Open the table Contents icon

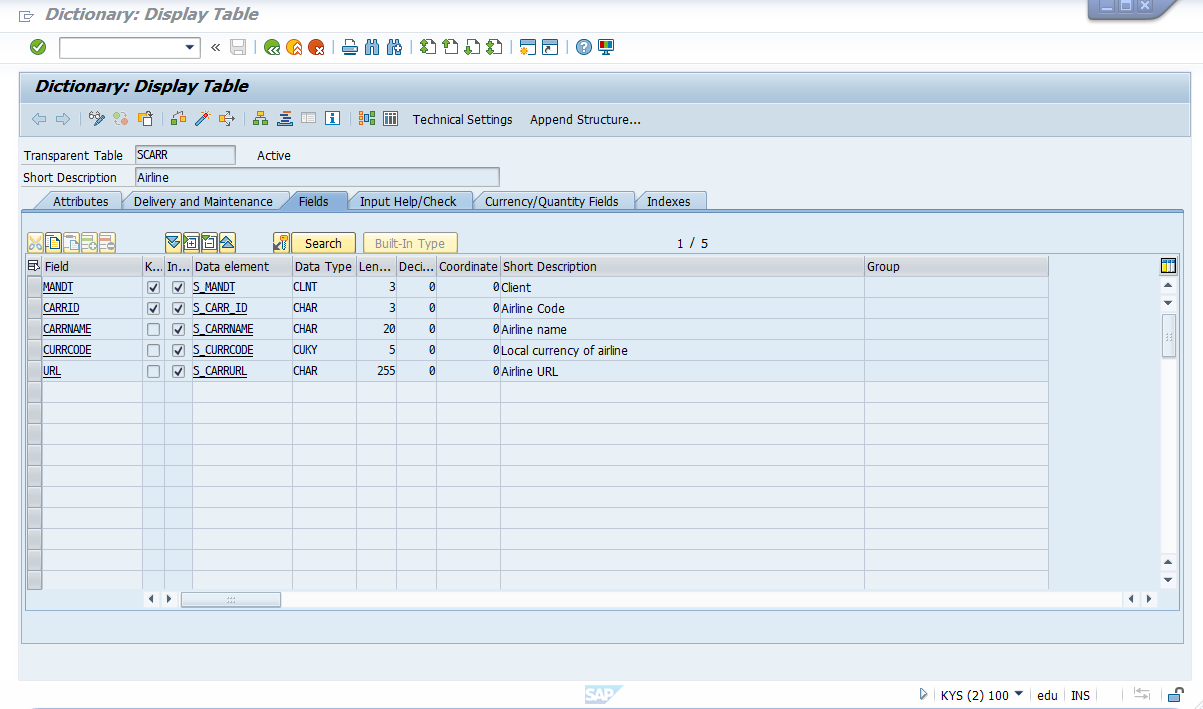coord(391,119)
